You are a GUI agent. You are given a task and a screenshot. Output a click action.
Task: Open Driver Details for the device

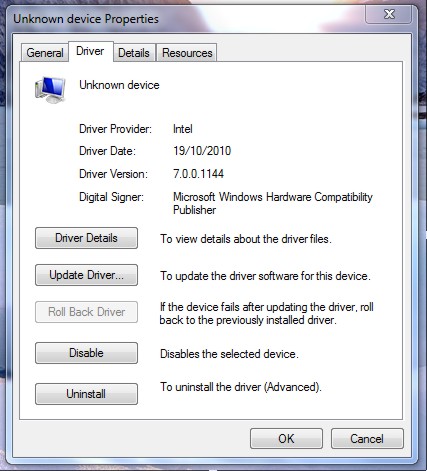[86, 238]
